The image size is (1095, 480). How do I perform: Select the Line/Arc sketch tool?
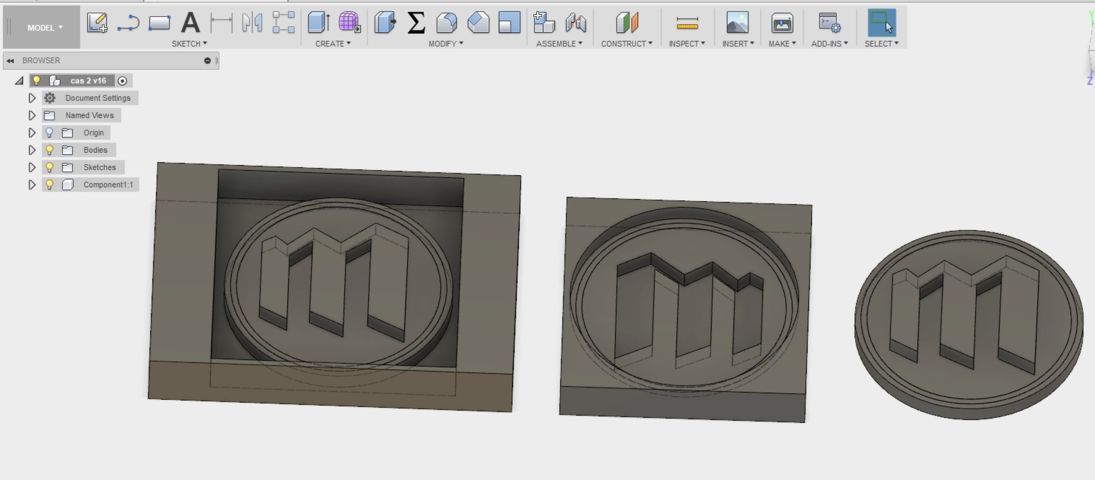pos(128,23)
